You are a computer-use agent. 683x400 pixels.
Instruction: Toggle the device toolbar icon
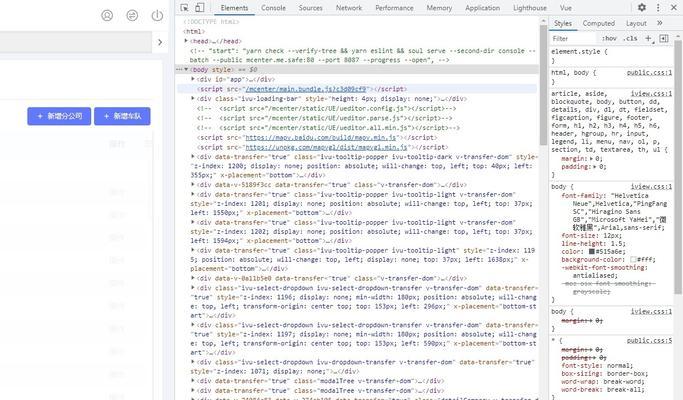point(199,7)
